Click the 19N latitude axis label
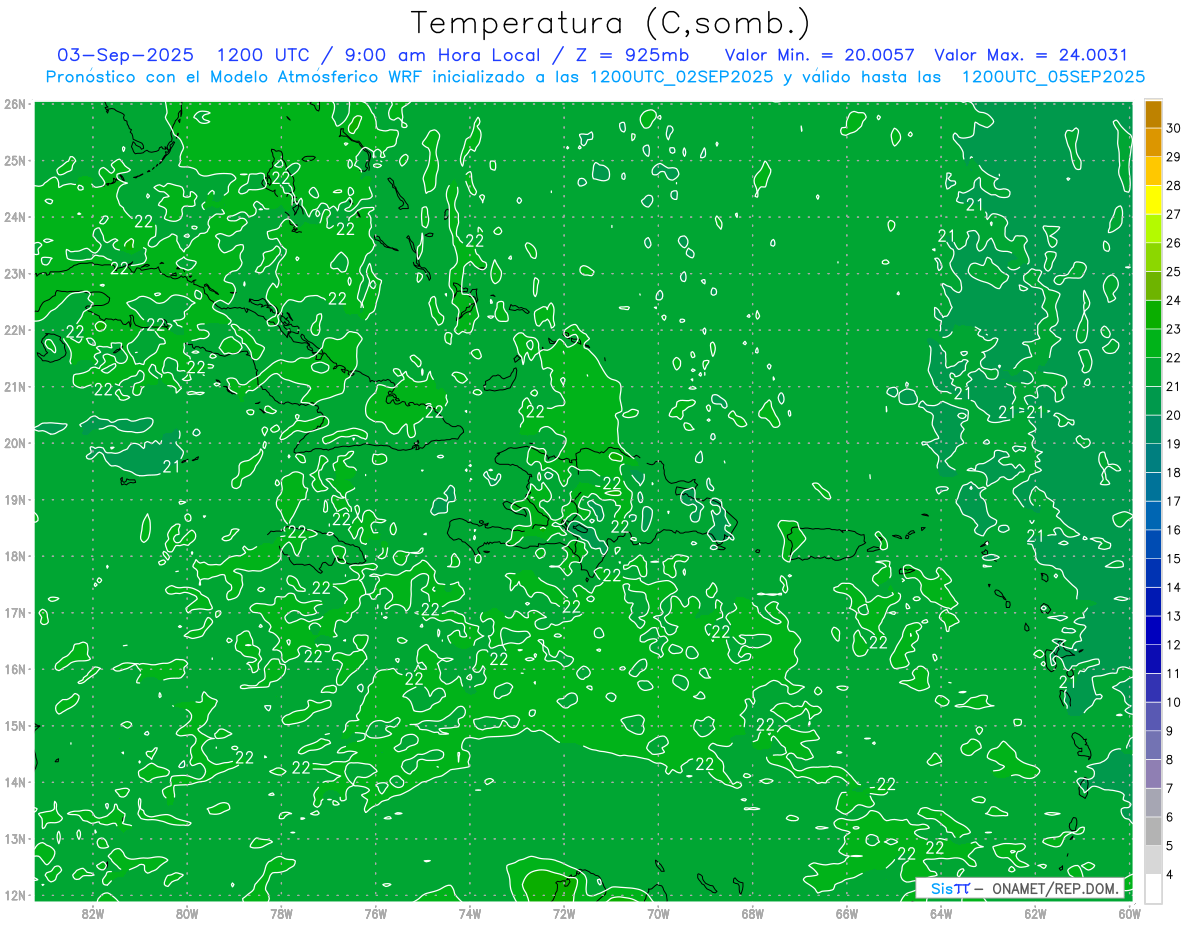Image resolution: width=1200 pixels, height=927 pixels. coord(15,500)
